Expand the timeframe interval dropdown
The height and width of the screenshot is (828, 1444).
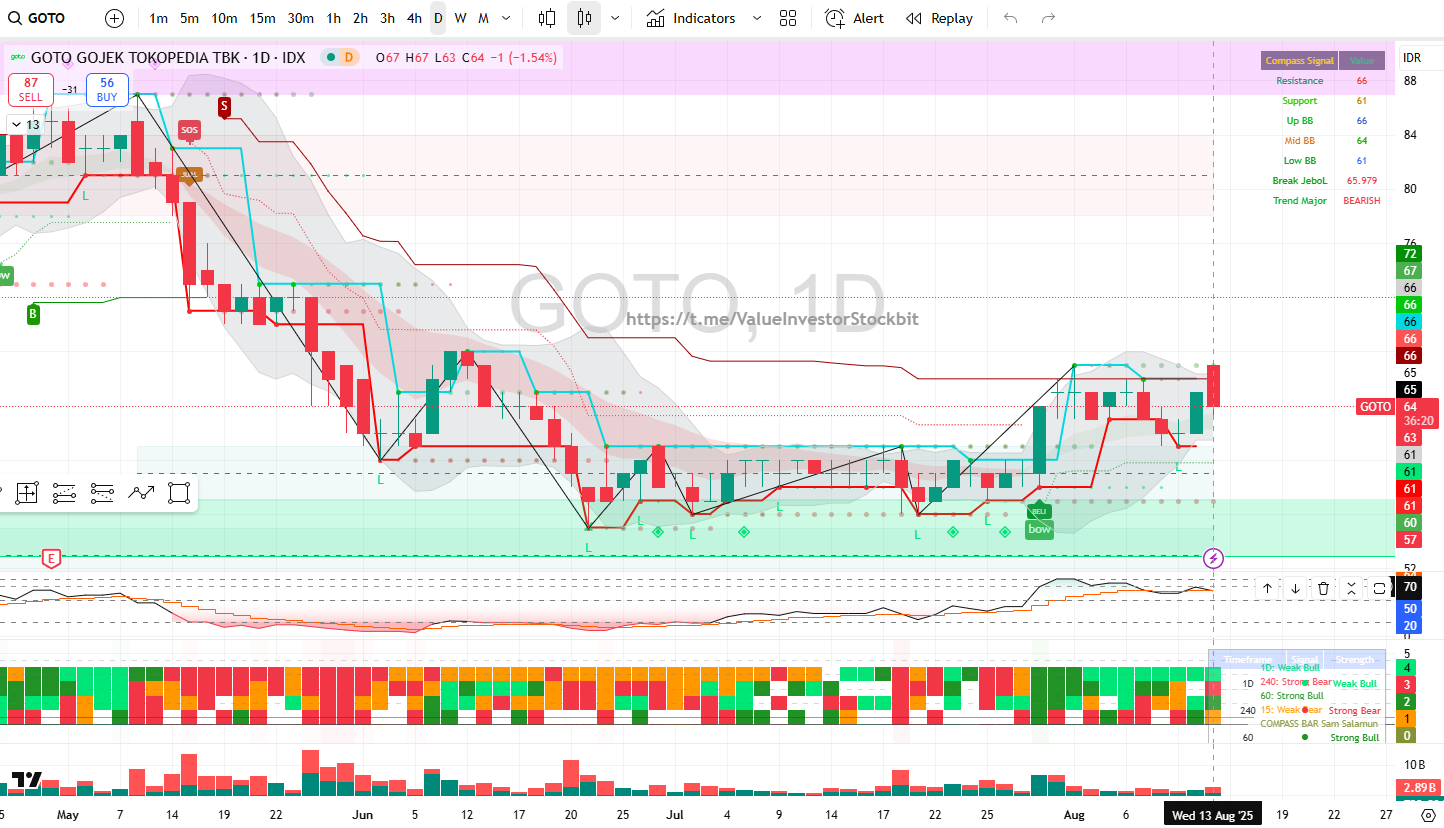click(x=507, y=18)
